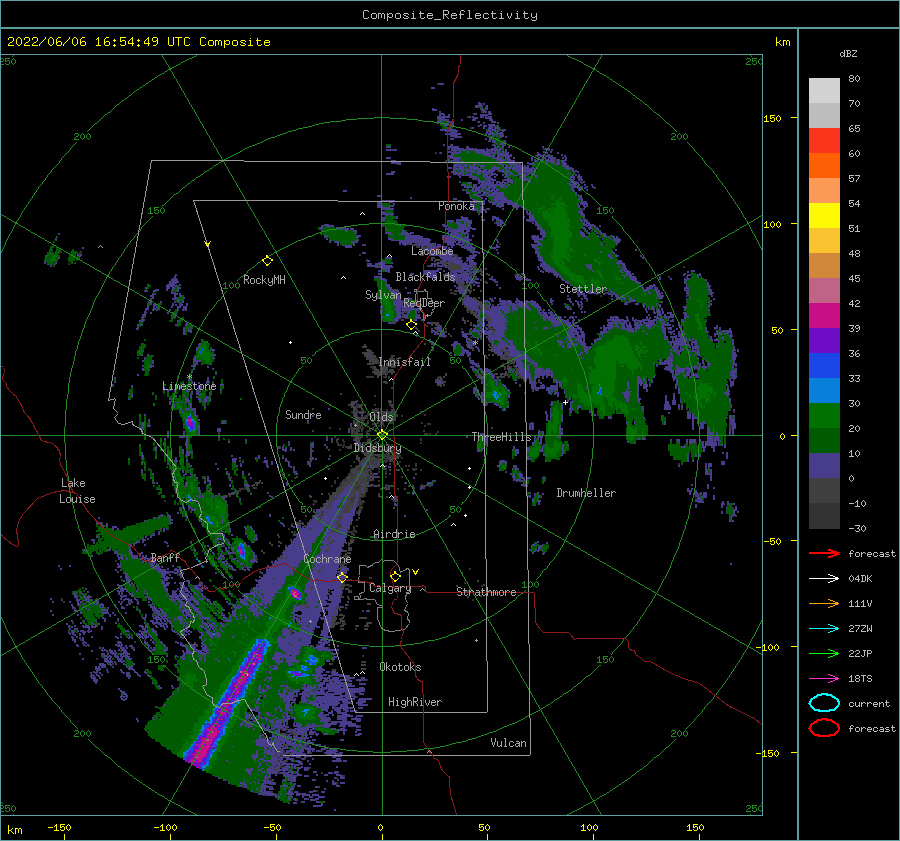Screen dimensions: 900x841
Task: Click the Ponoka label
Action: 456,206
